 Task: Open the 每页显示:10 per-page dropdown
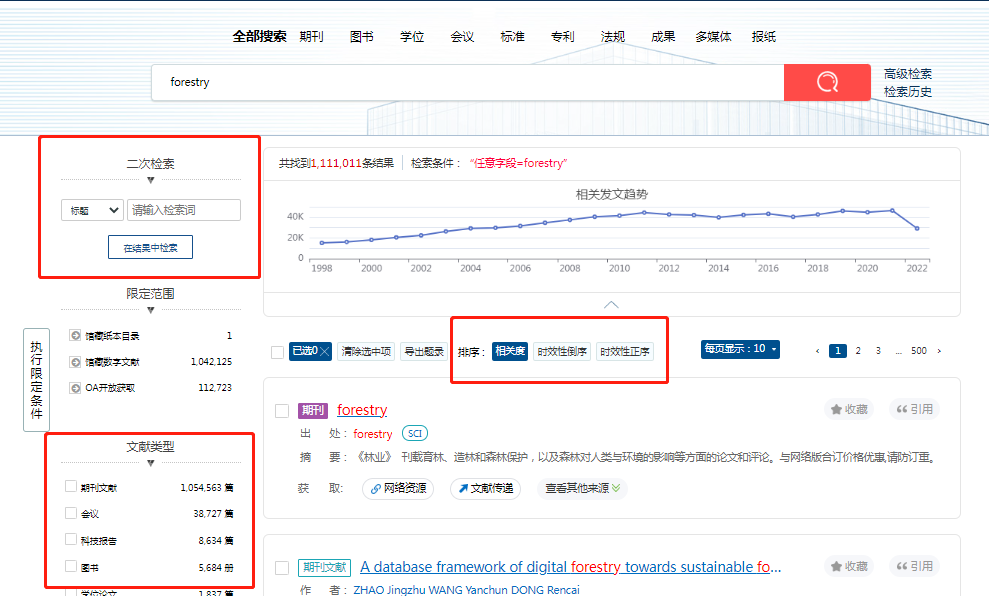pos(740,349)
